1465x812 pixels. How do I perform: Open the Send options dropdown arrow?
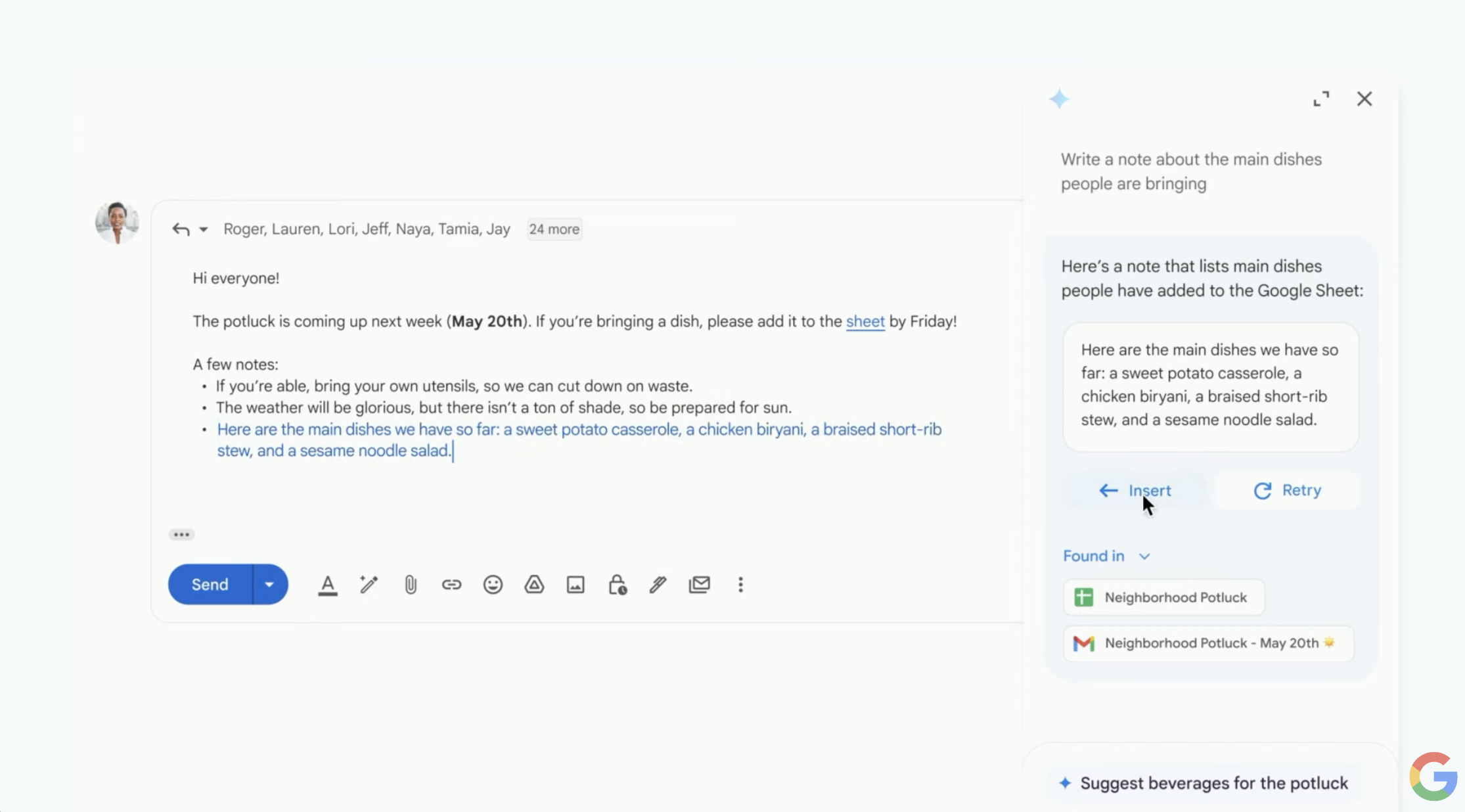[x=269, y=585]
